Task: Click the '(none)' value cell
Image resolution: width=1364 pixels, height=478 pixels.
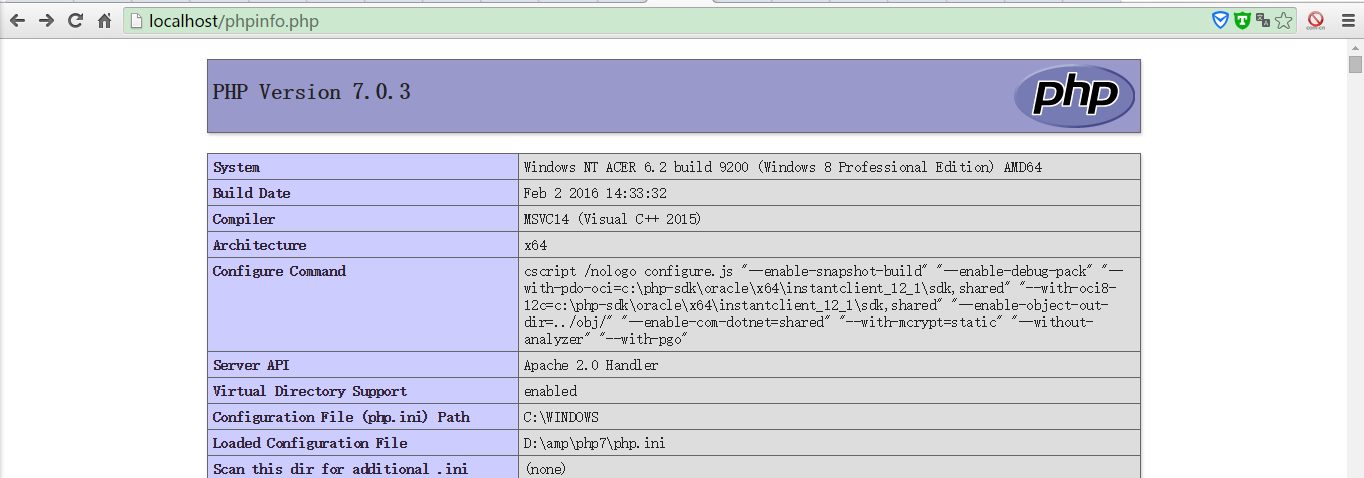Action: point(829,468)
